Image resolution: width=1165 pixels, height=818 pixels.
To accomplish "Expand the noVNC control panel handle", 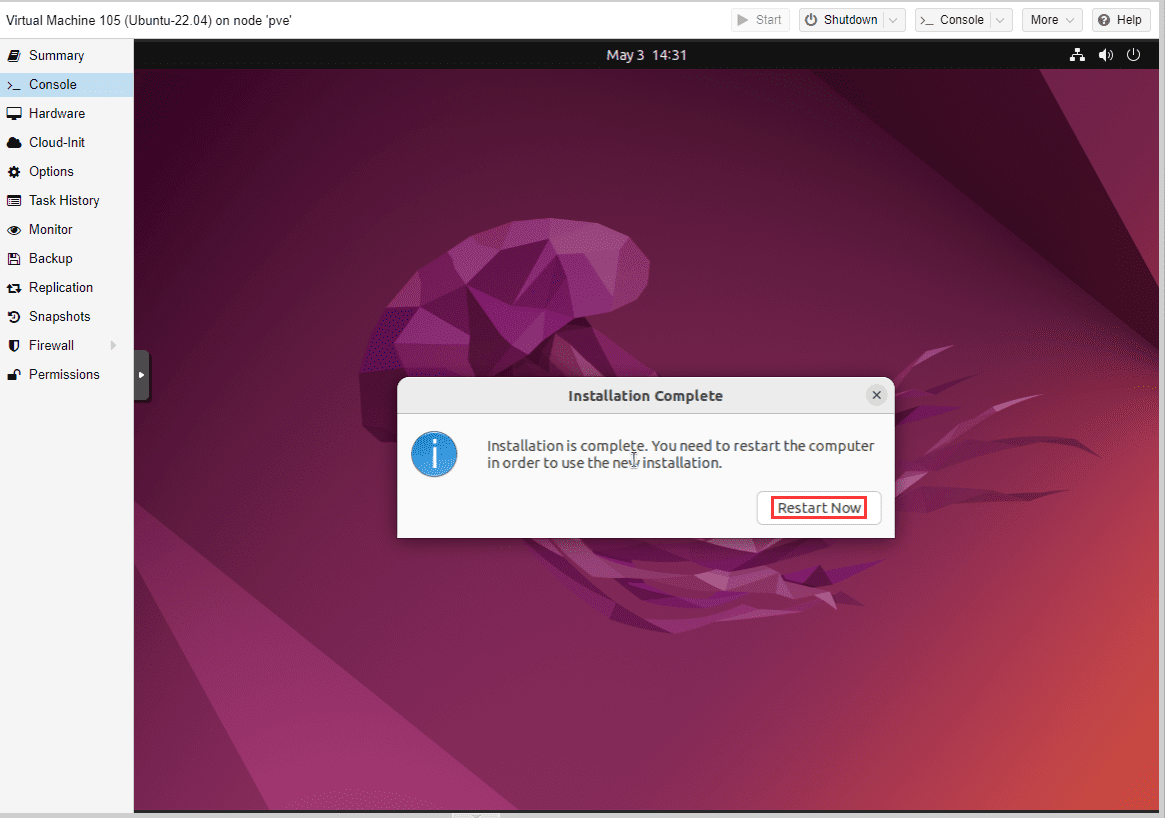I will click(142, 375).
